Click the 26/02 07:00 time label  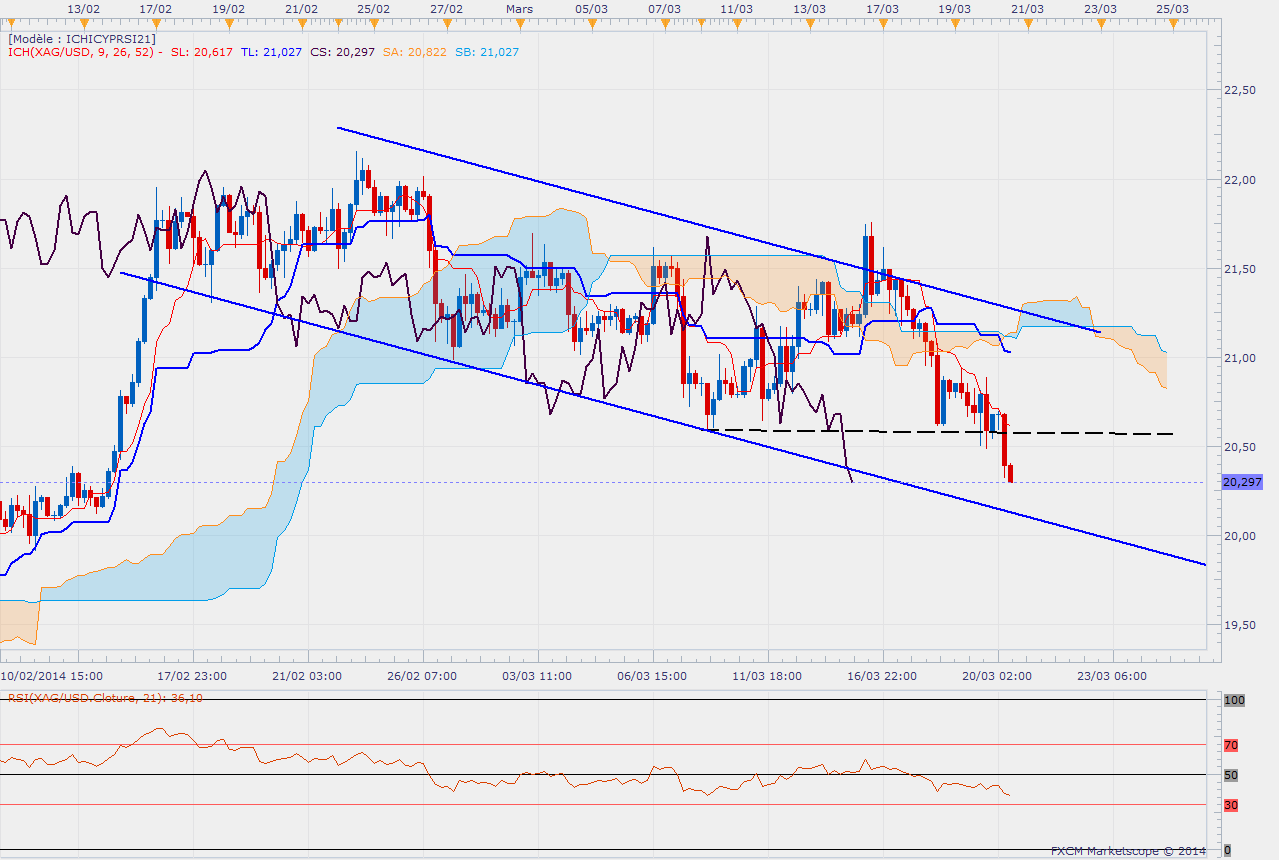[420, 676]
